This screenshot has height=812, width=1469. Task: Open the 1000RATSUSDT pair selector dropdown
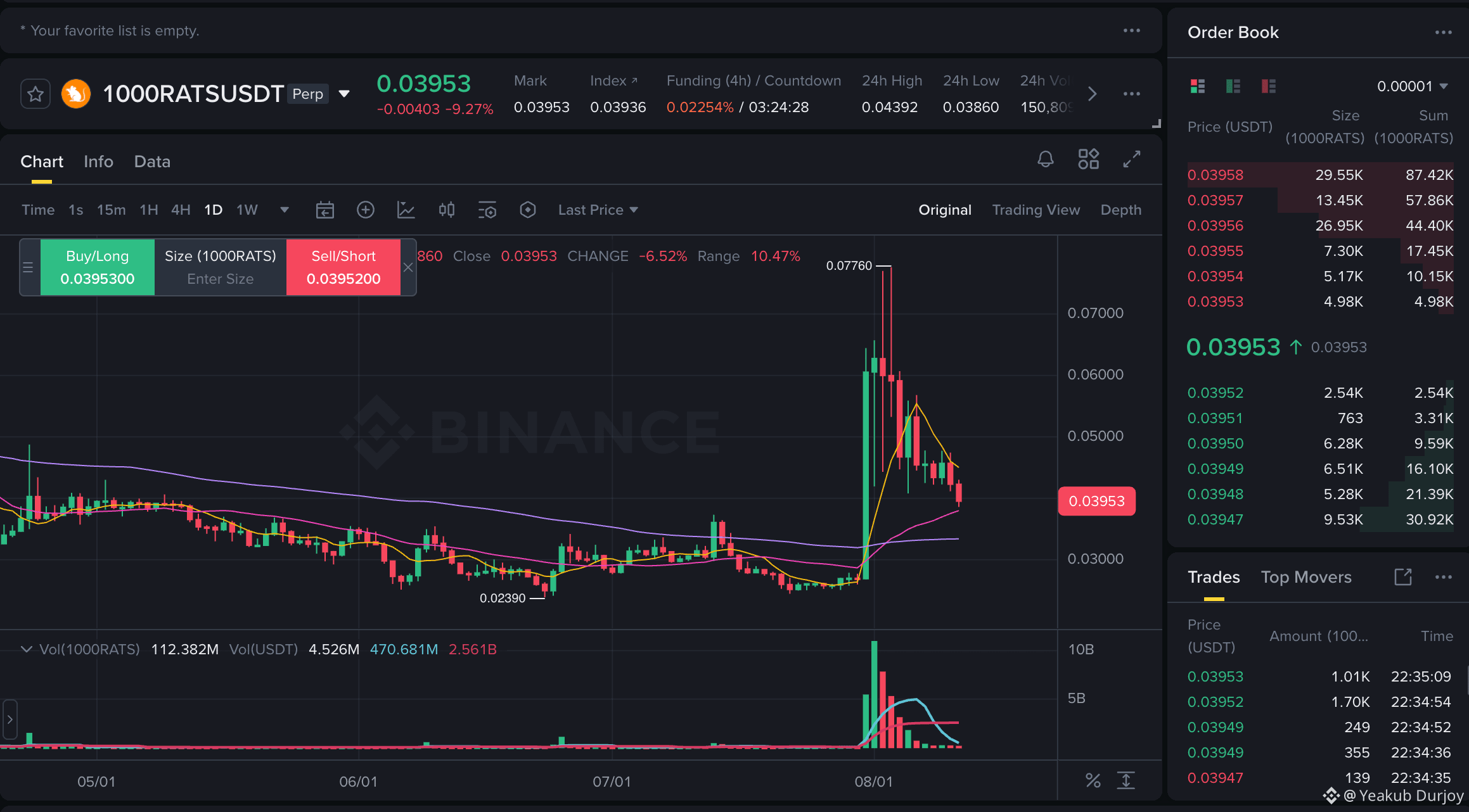345,94
